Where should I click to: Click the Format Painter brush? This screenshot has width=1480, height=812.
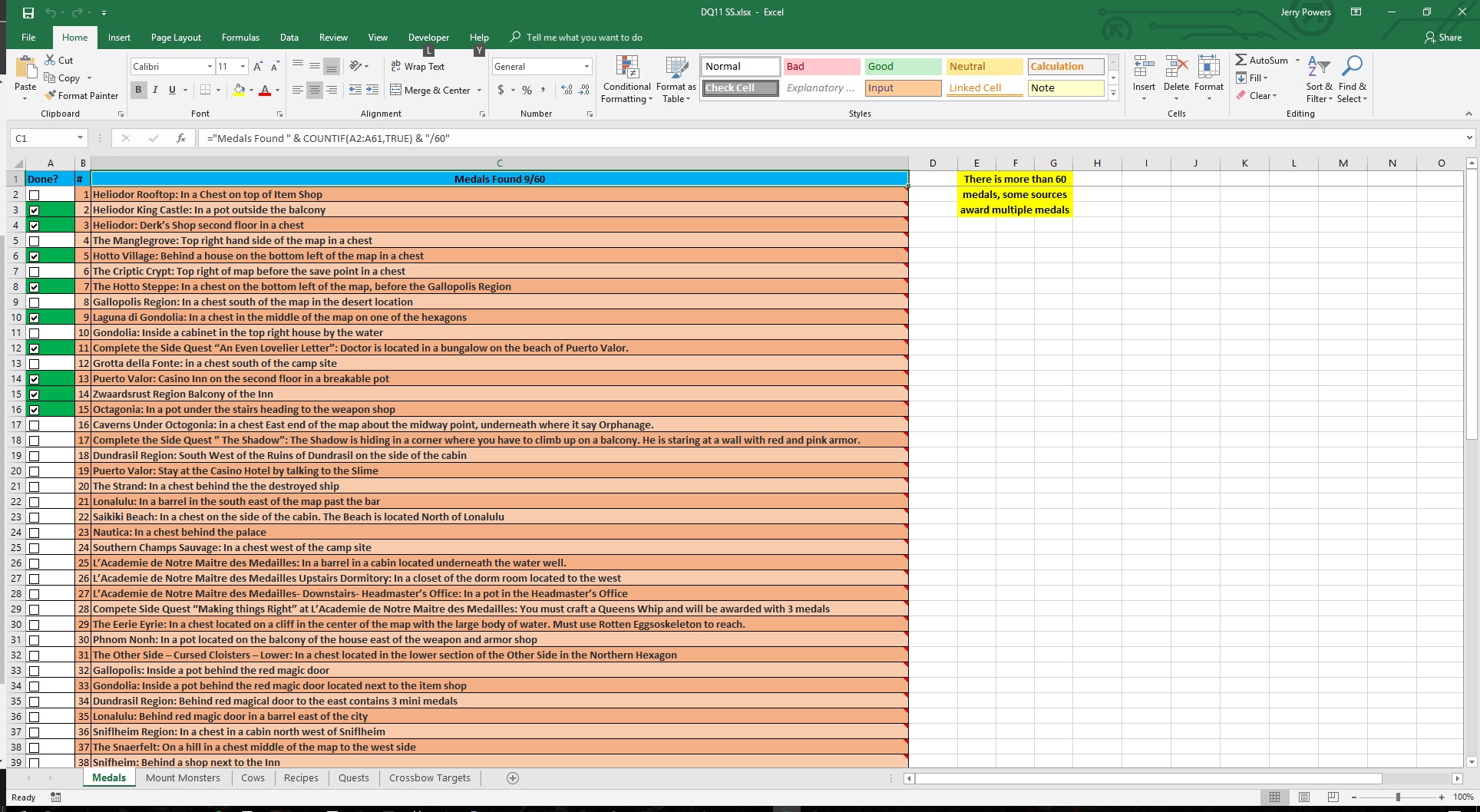point(51,96)
